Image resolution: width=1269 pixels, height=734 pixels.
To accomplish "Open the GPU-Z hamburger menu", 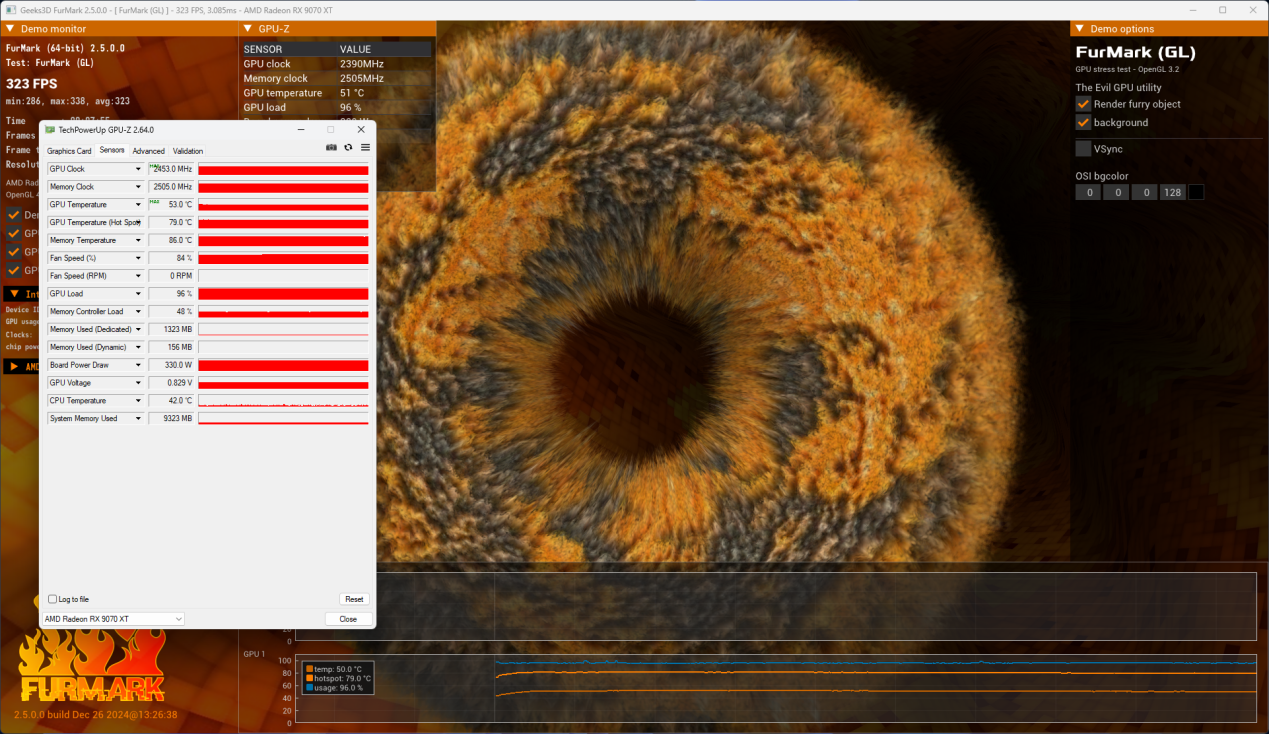I will pos(365,147).
